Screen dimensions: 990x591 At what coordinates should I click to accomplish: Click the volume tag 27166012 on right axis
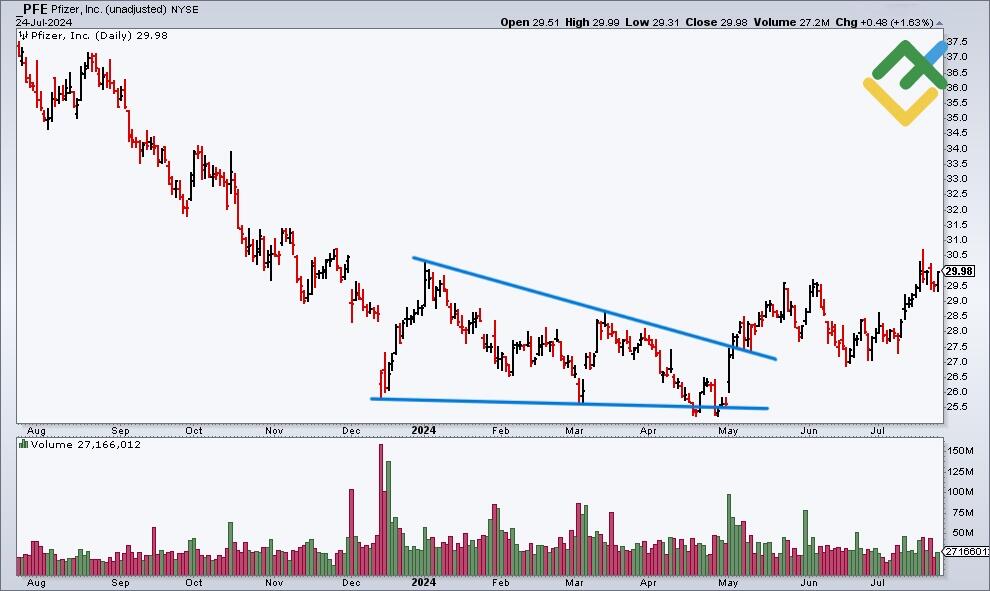(x=964, y=551)
